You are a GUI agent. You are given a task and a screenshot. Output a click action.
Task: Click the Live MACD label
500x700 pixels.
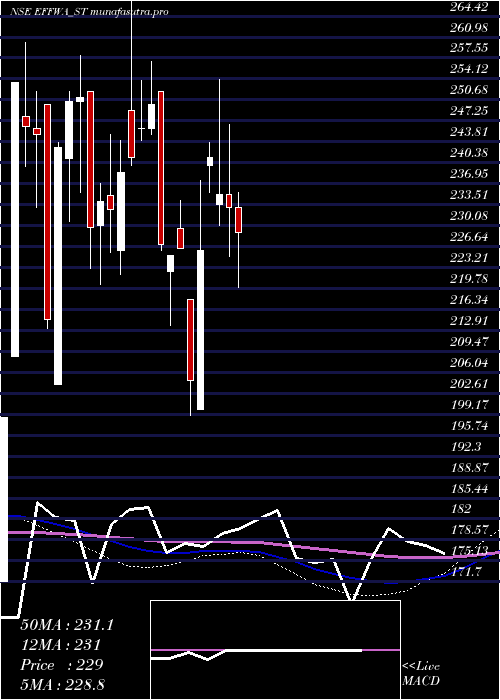tap(421, 674)
